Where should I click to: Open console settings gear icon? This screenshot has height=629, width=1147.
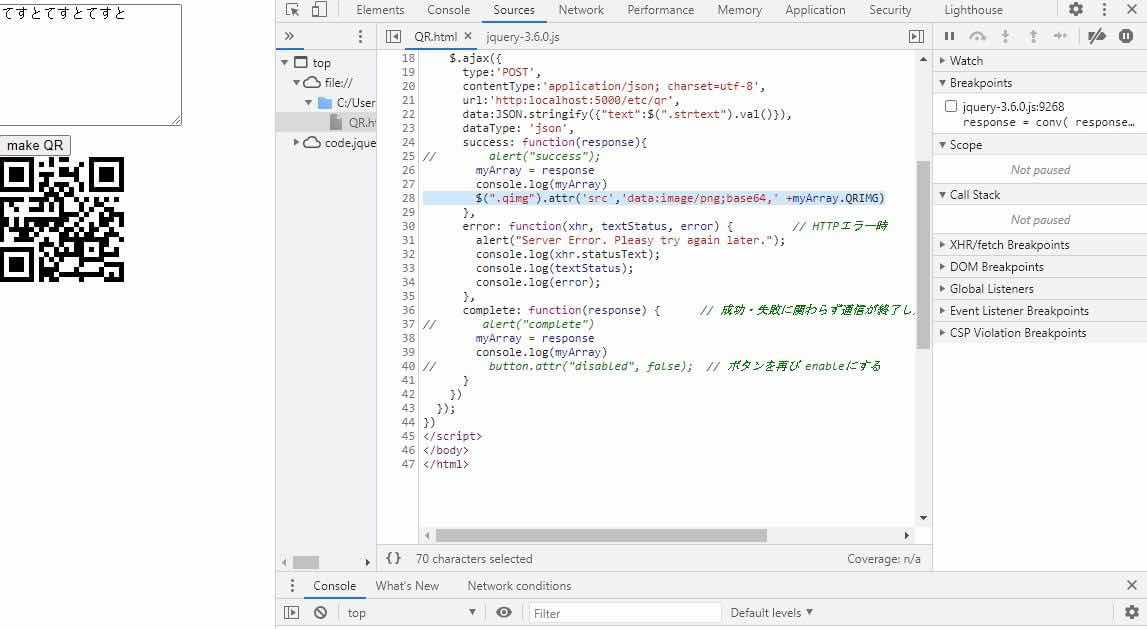click(x=1132, y=612)
